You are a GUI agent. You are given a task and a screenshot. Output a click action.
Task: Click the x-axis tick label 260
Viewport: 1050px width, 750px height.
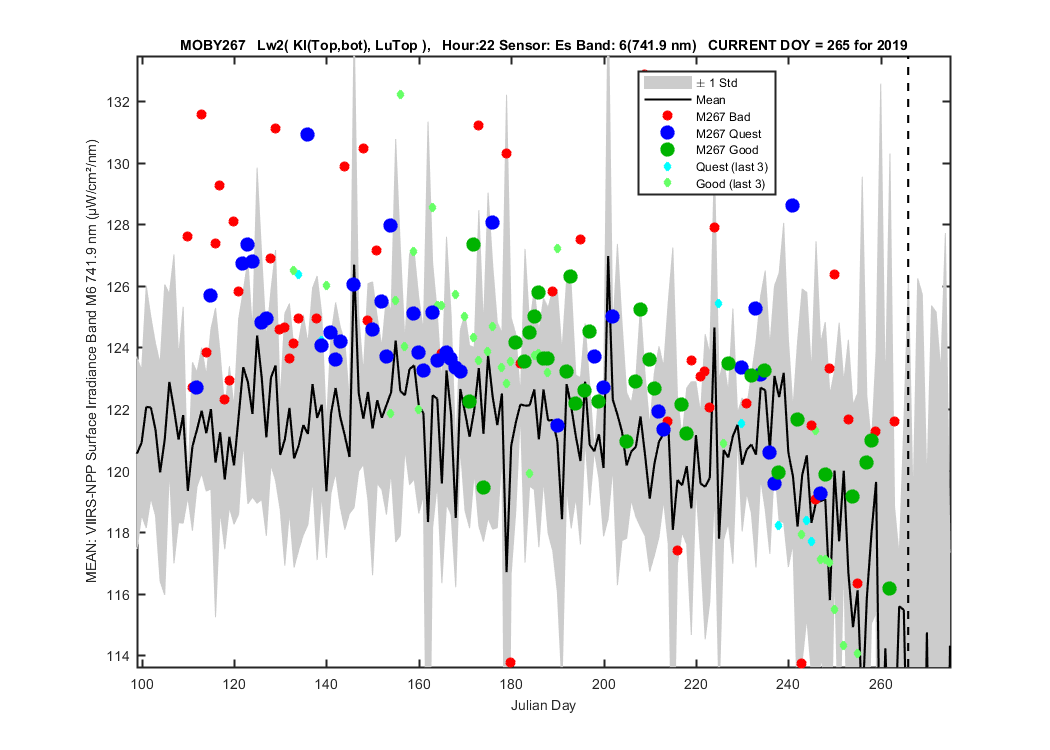[x=881, y=684]
